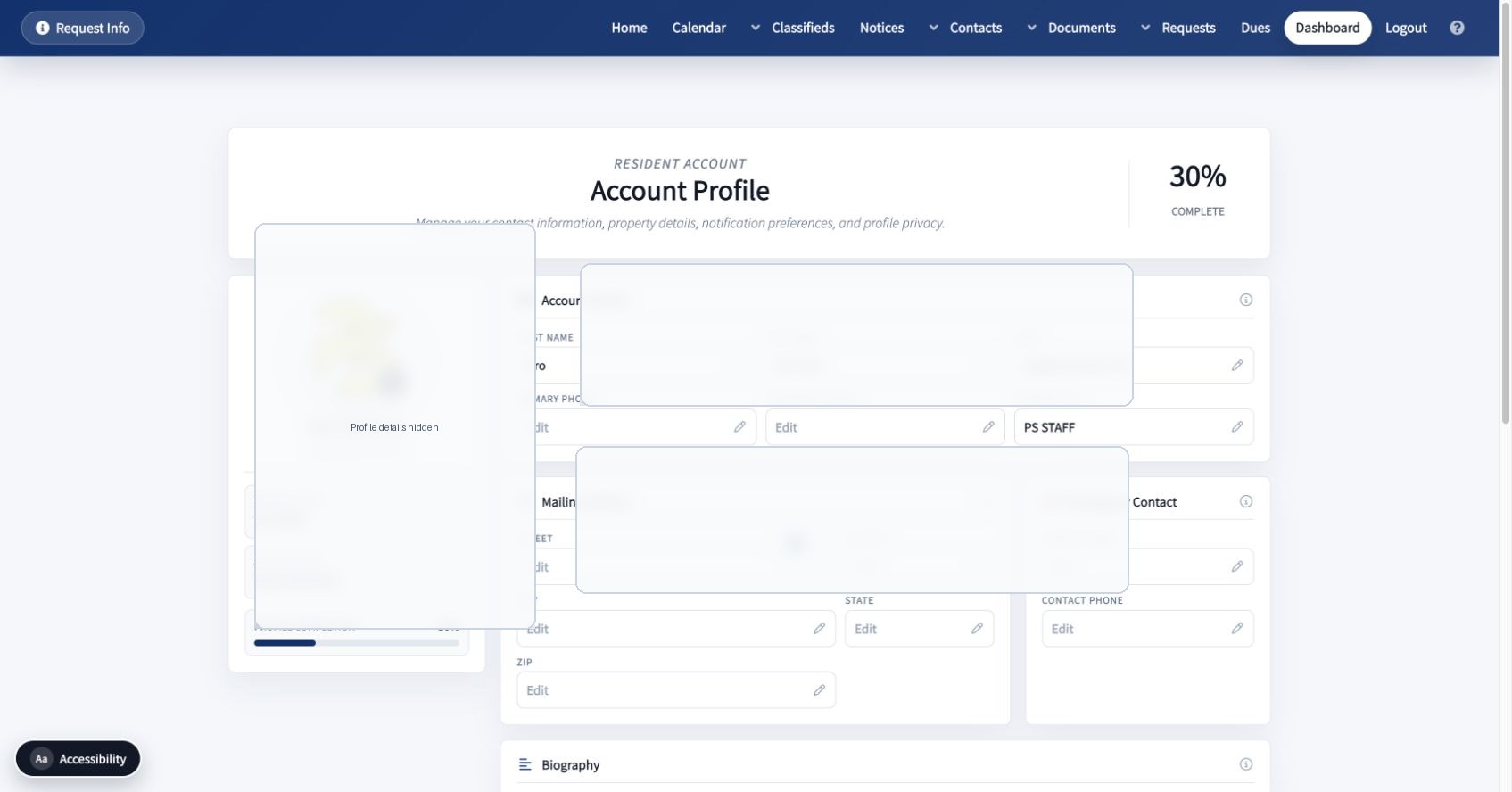Image resolution: width=1512 pixels, height=792 pixels.
Task: Open the Classifieds menu
Action: coord(803,28)
